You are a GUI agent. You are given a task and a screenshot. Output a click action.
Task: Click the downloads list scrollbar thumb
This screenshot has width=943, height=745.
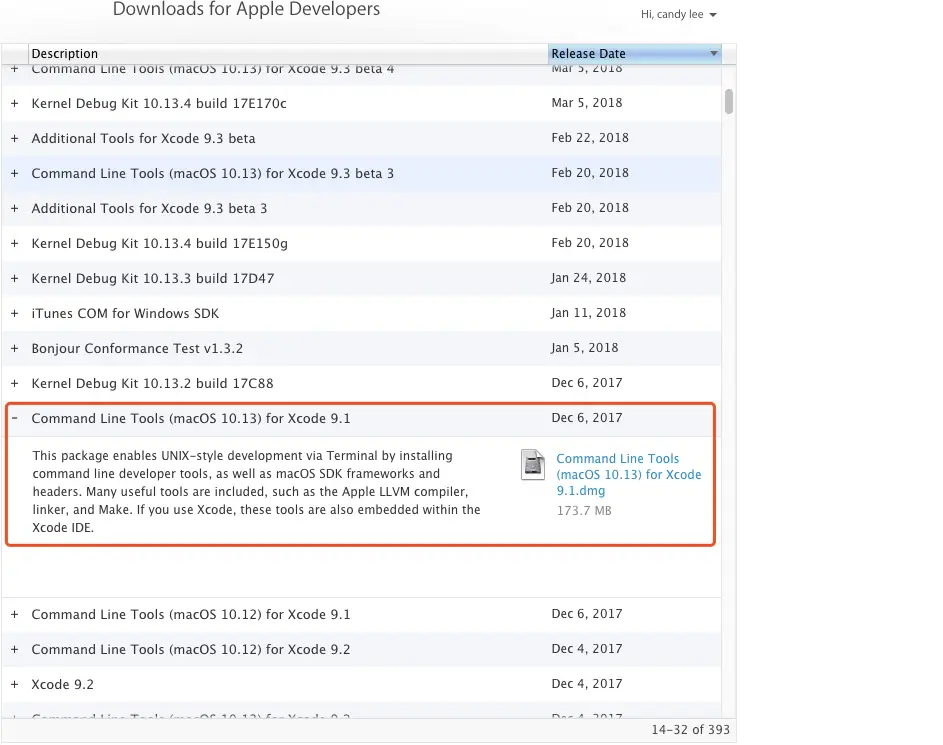coord(729,101)
